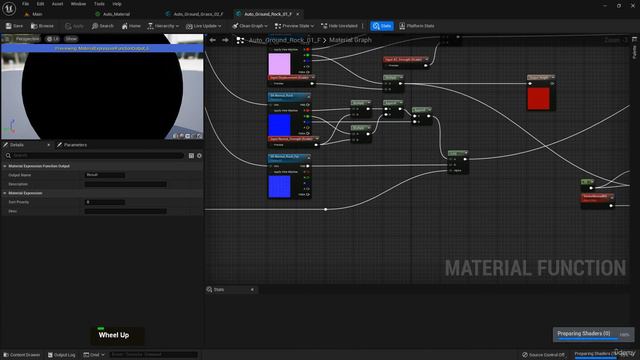The width and height of the screenshot is (640, 360).
Task: Collapse Material Expression Function Output section
Action: (5, 166)
